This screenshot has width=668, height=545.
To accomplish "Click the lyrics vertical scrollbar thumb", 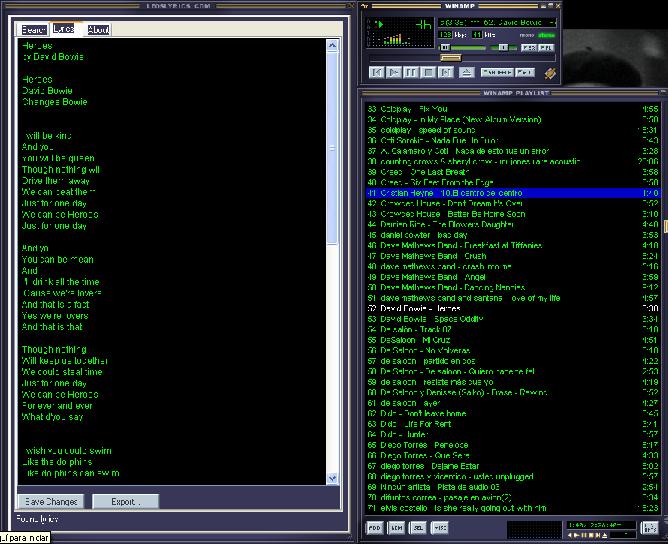I will pos(332,147).
